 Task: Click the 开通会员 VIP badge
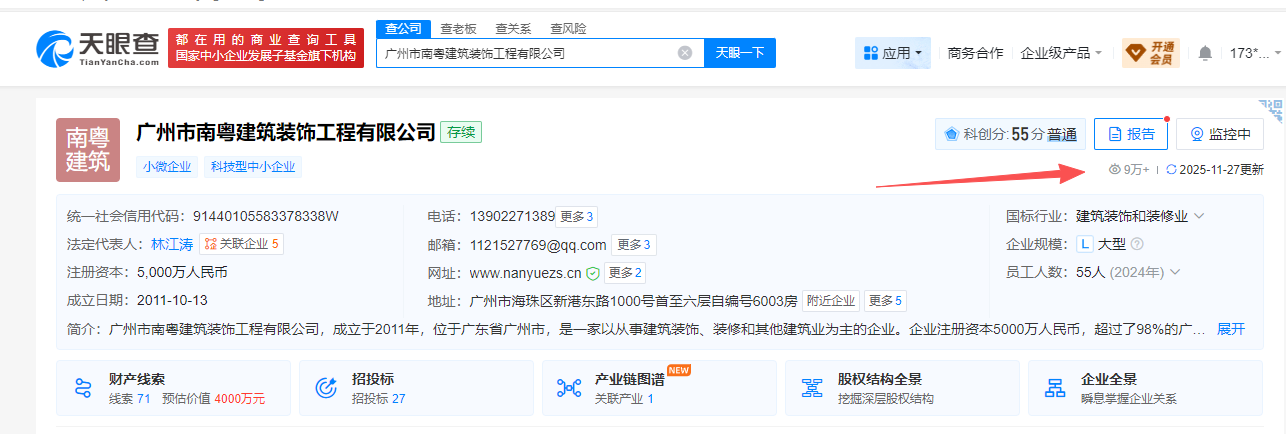(x=1151, y=53)
